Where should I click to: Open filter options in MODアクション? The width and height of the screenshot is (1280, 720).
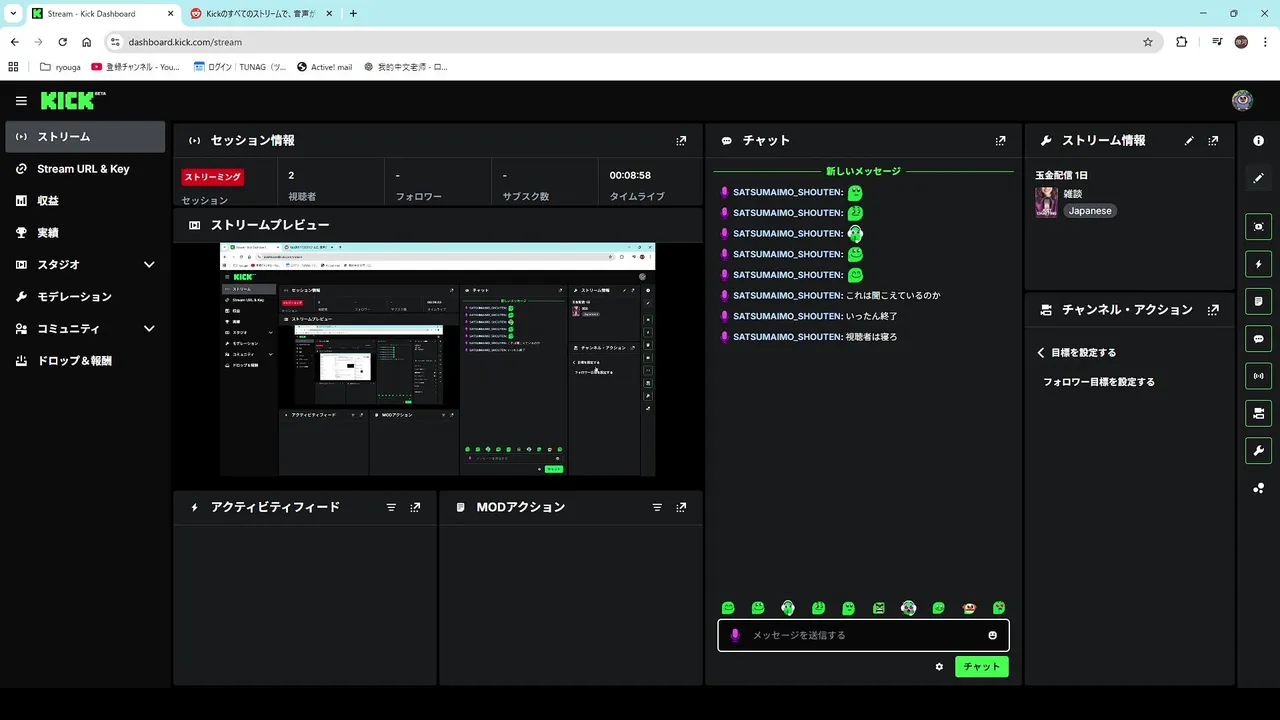[657, 507]
